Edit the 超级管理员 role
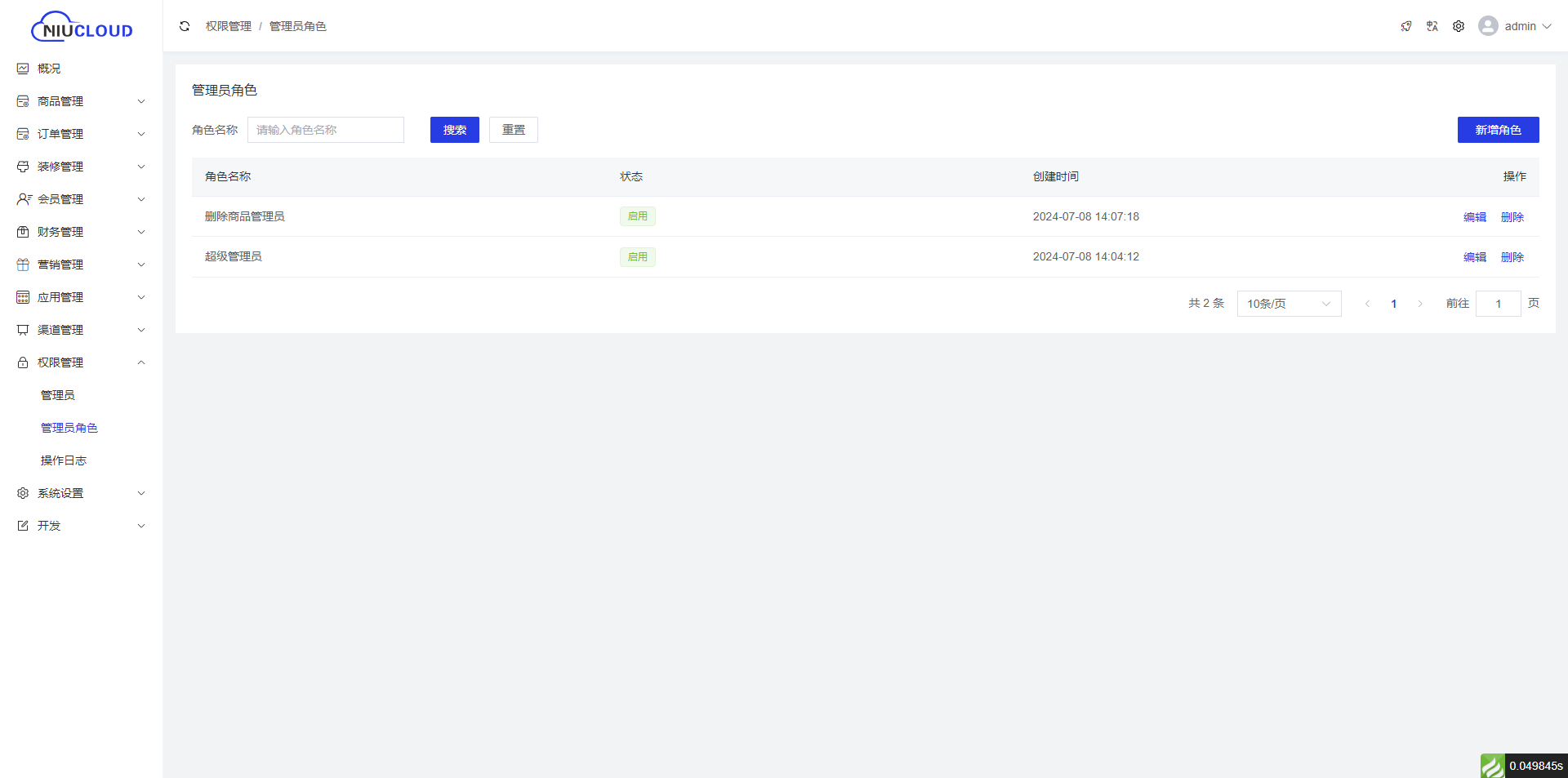The width and height of the screenshot is (1568, 778). click(1475, 257)
